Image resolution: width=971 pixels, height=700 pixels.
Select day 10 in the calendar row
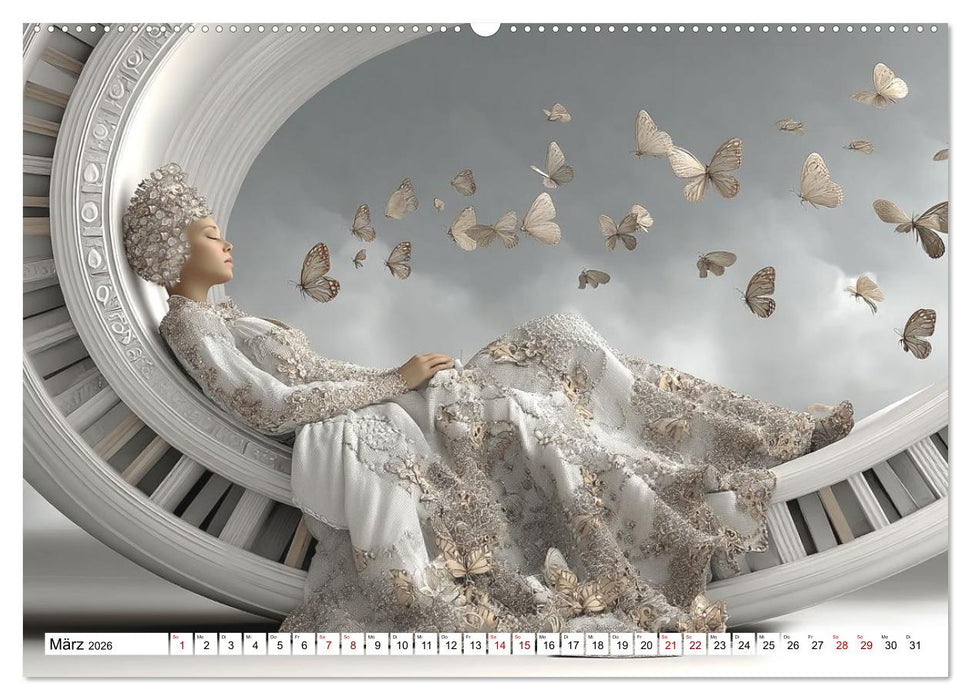pyautogui.click(x=401, y=645)
